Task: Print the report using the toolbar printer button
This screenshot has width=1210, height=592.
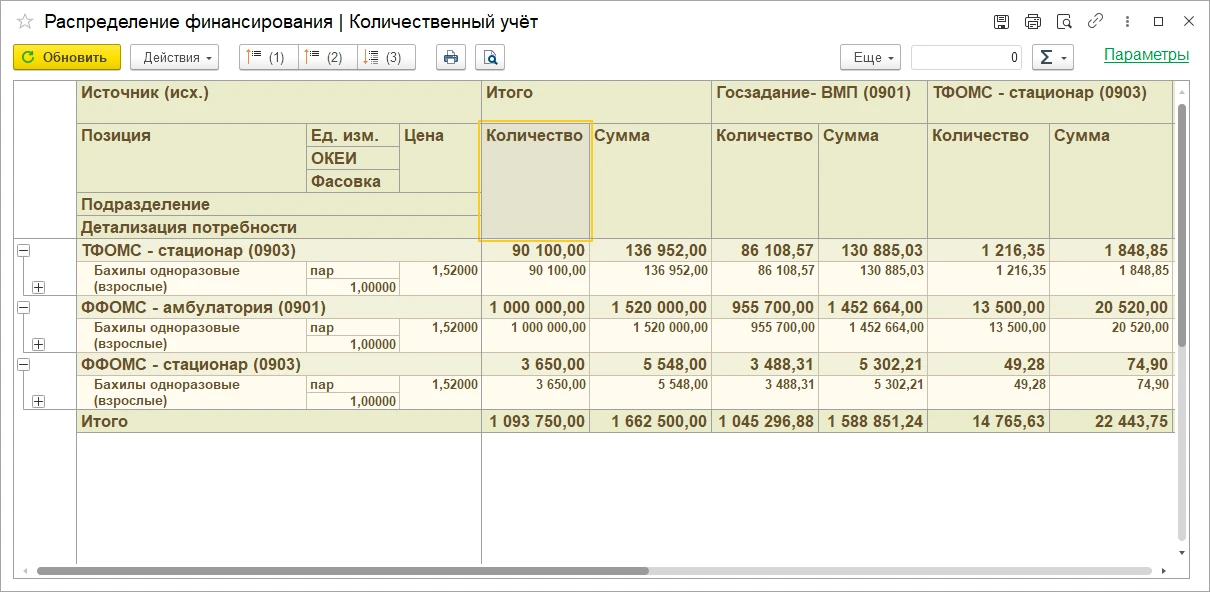Action: click(x=451, y=57)
